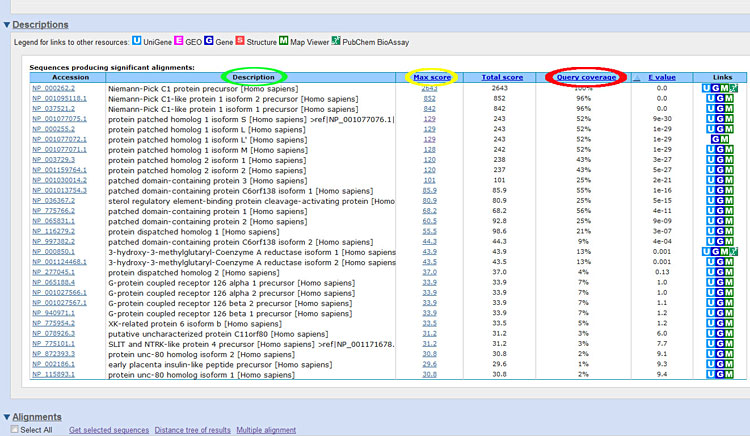Open accession NP_065831.1 link
750x436 pixels.
click(x=54, y=221)
